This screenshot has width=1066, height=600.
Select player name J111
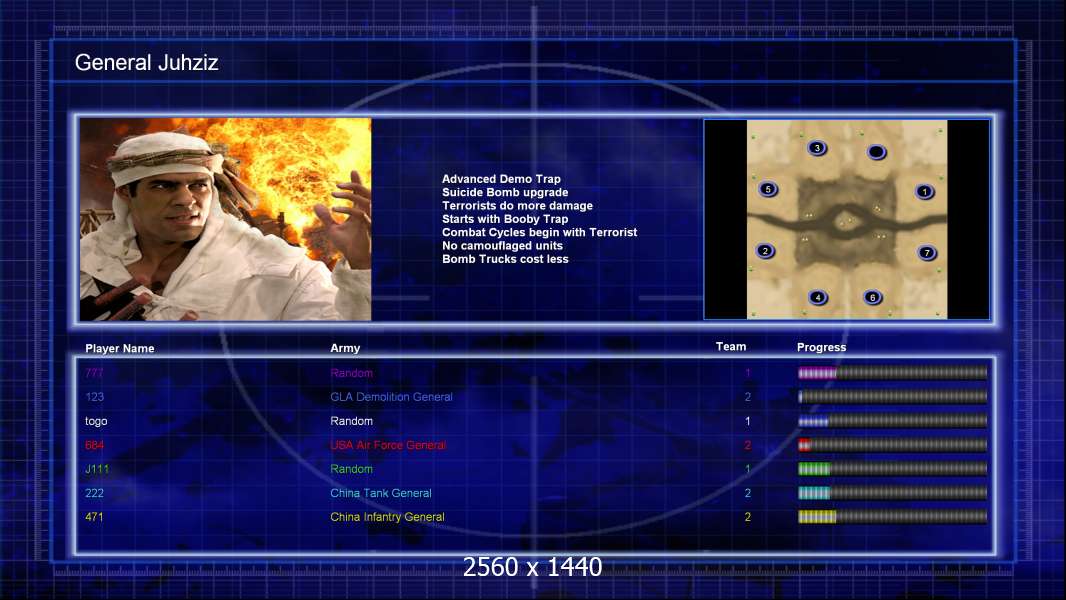(97, 469)
